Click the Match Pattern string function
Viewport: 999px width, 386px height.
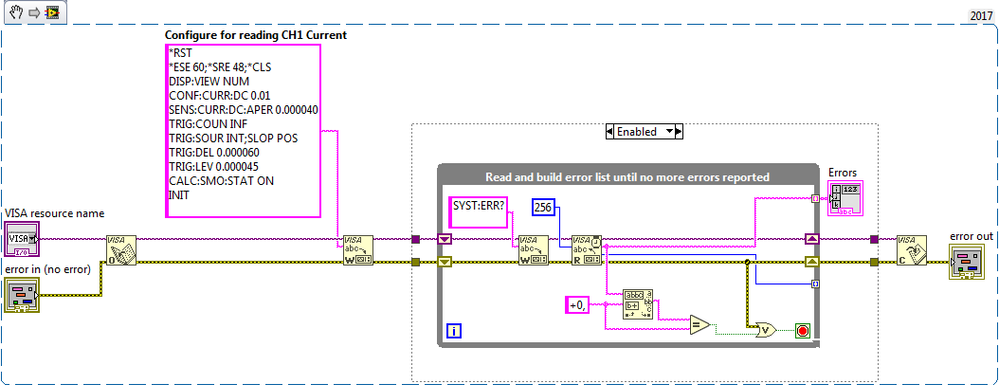(639, 303)
